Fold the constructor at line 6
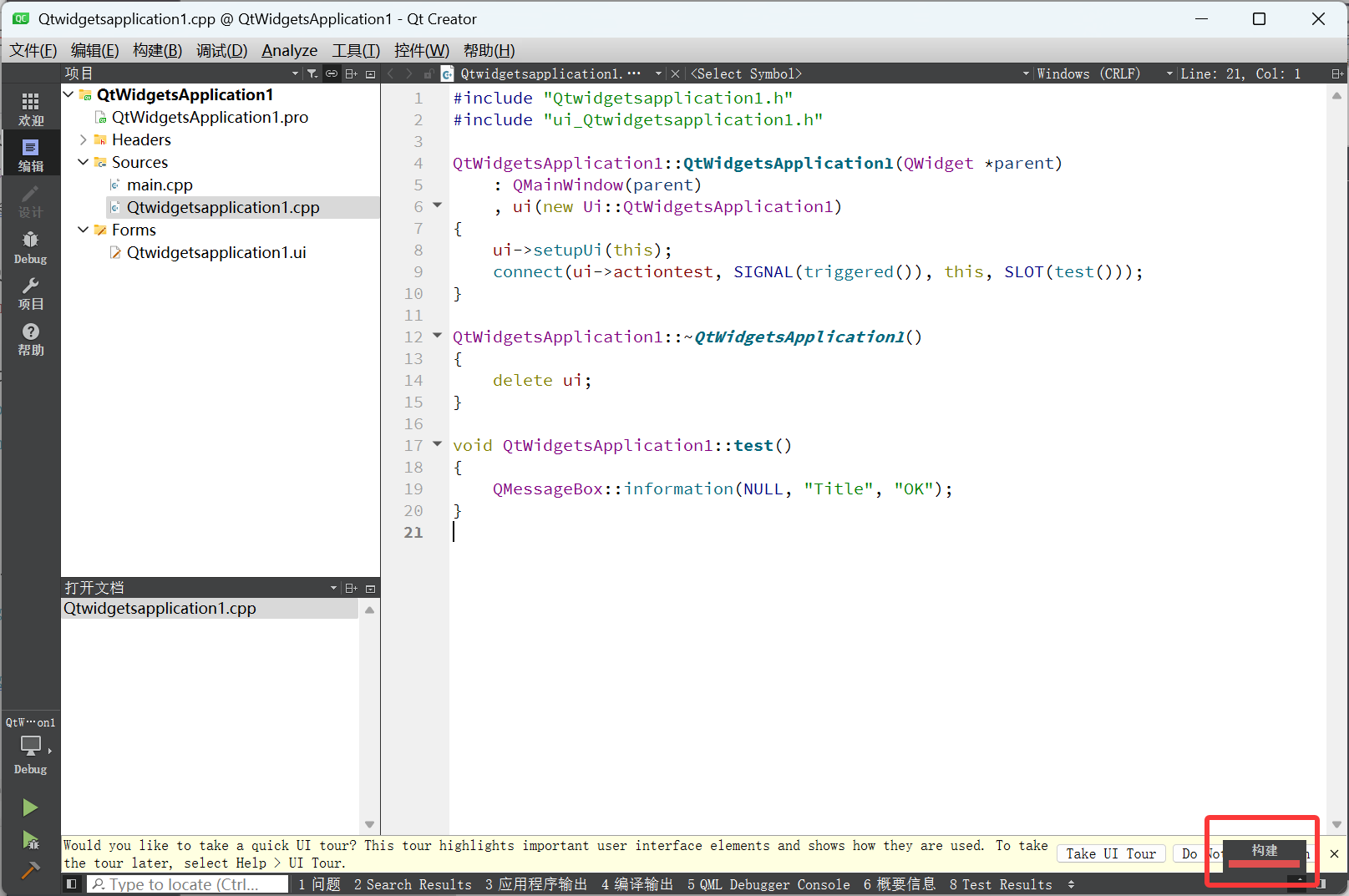The image size is (1349, 896). pos(437,205)
